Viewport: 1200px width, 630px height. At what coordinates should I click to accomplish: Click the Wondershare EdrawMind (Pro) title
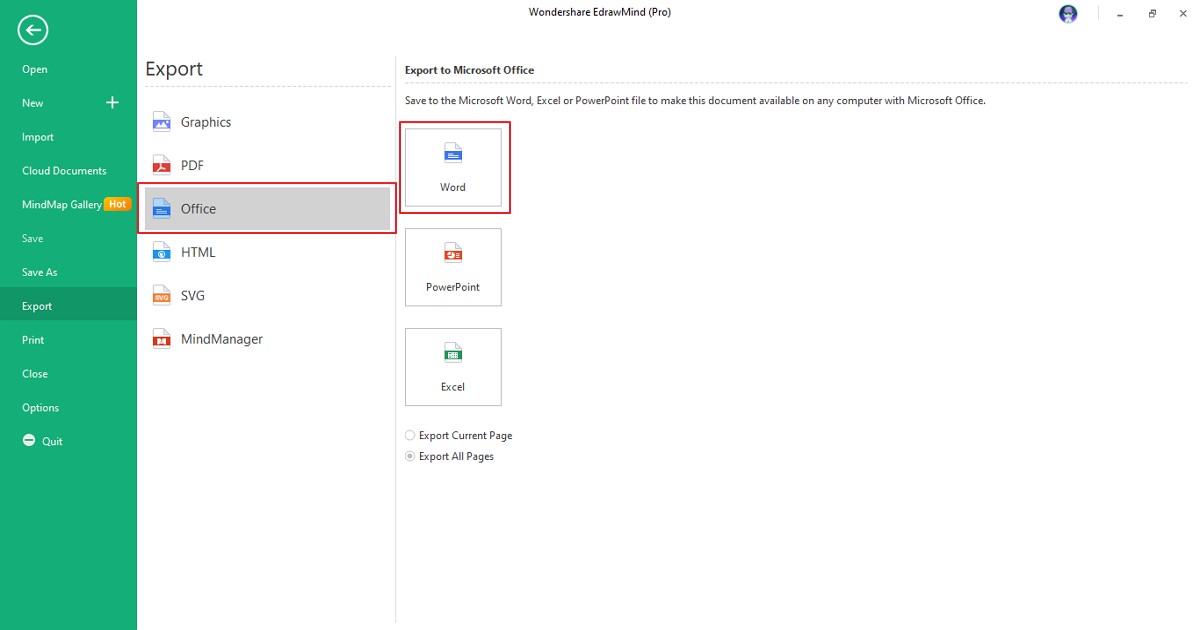(600, 12)
